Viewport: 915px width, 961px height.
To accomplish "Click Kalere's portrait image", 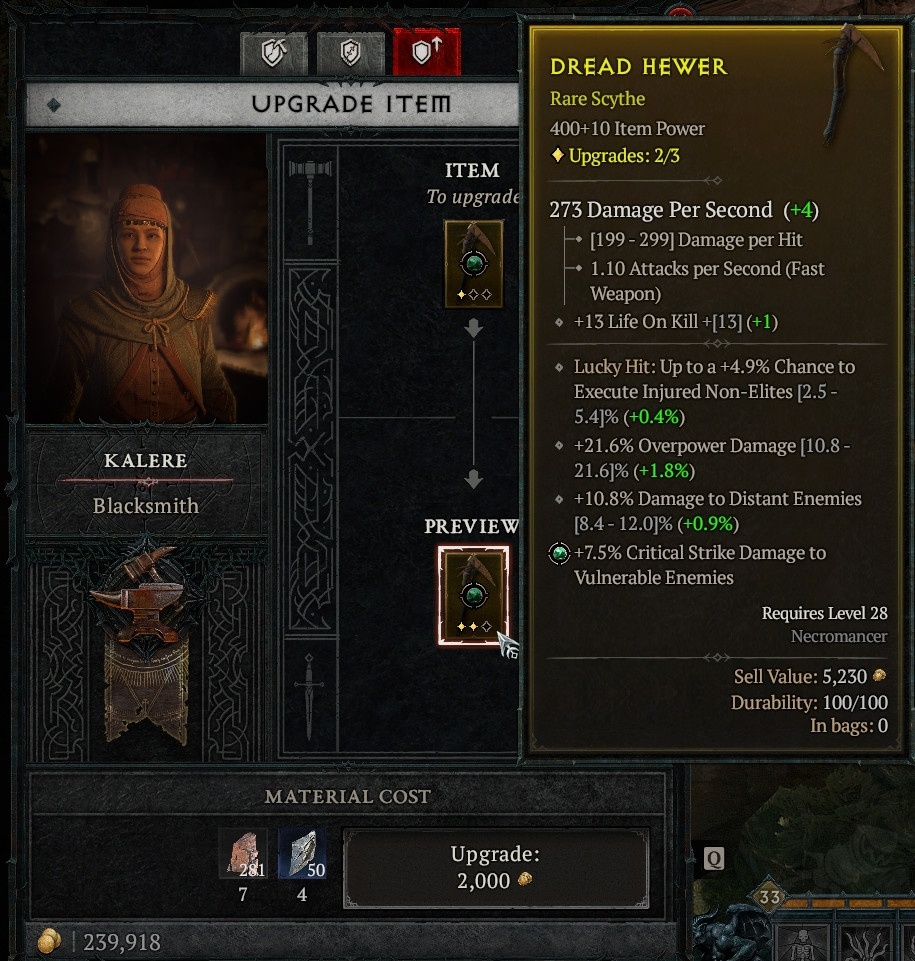I will [146, 279].
